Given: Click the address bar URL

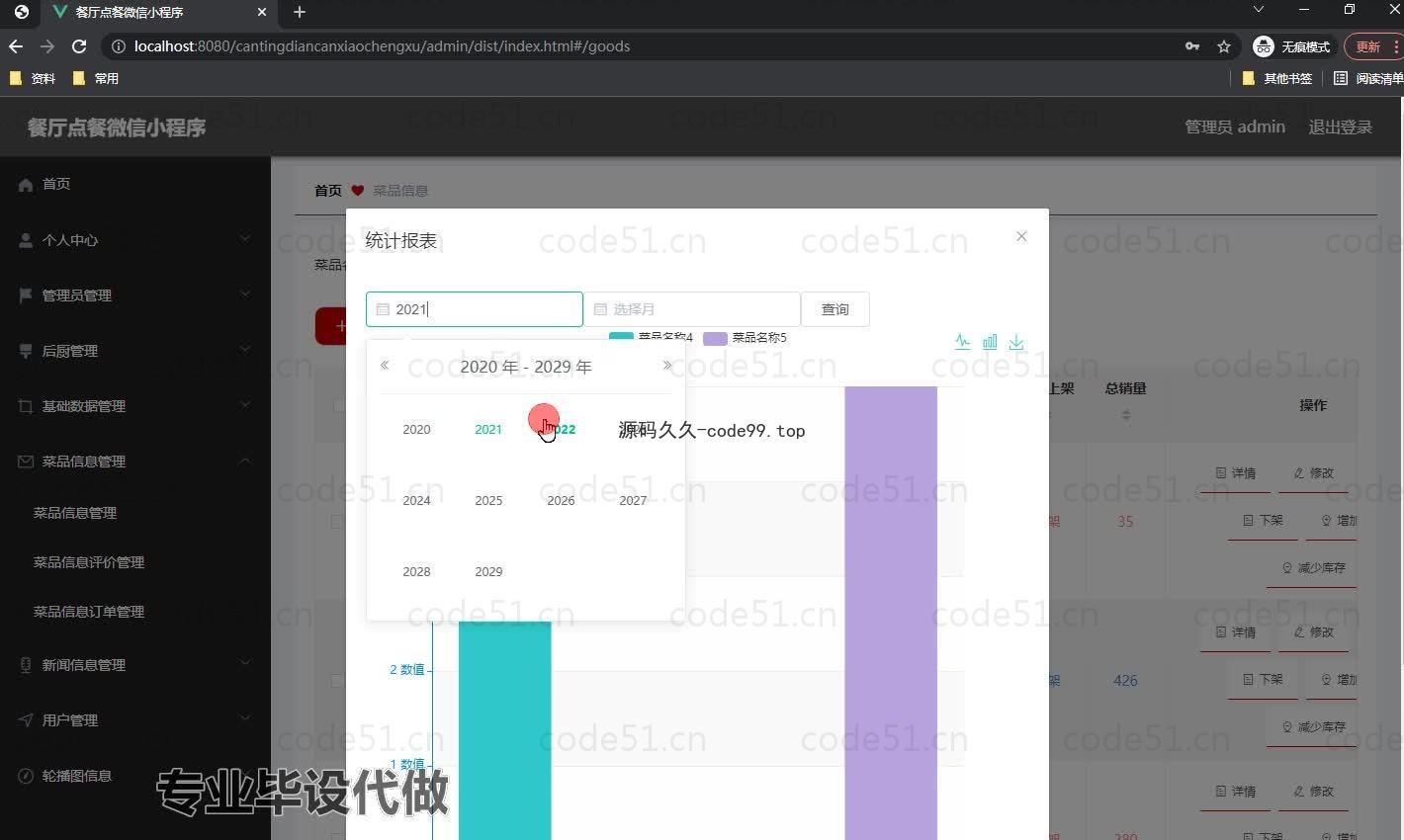Looking at the screenshot, I should pyautogui.click(x=382, y=46).
